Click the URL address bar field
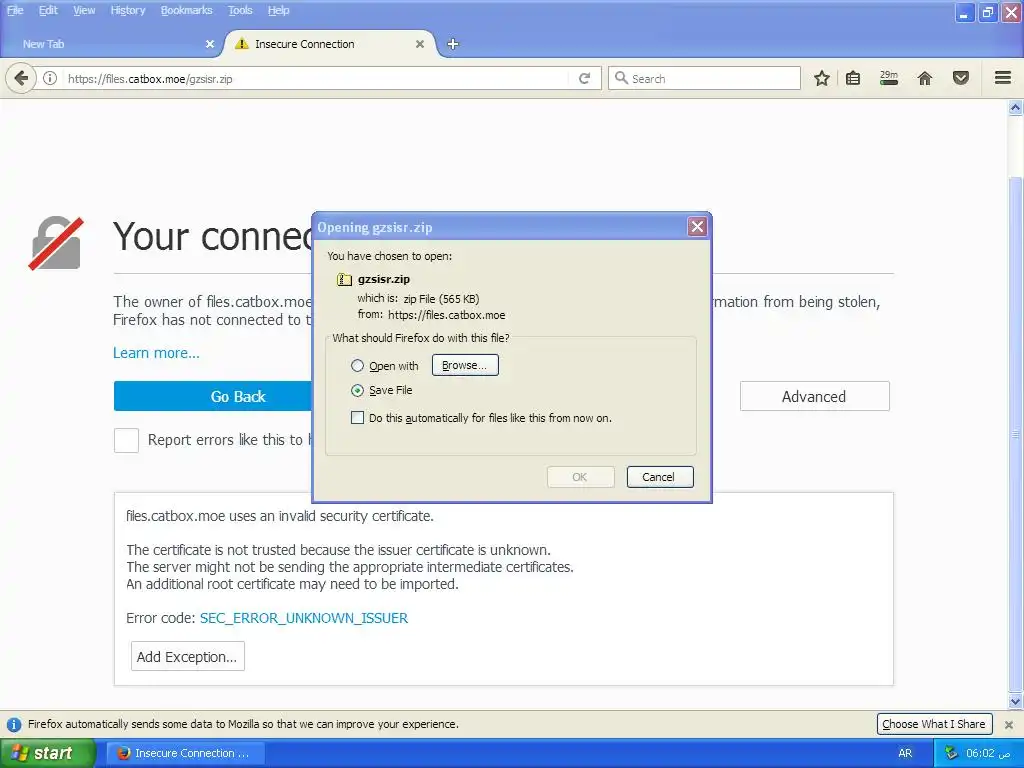 point(317,78)
